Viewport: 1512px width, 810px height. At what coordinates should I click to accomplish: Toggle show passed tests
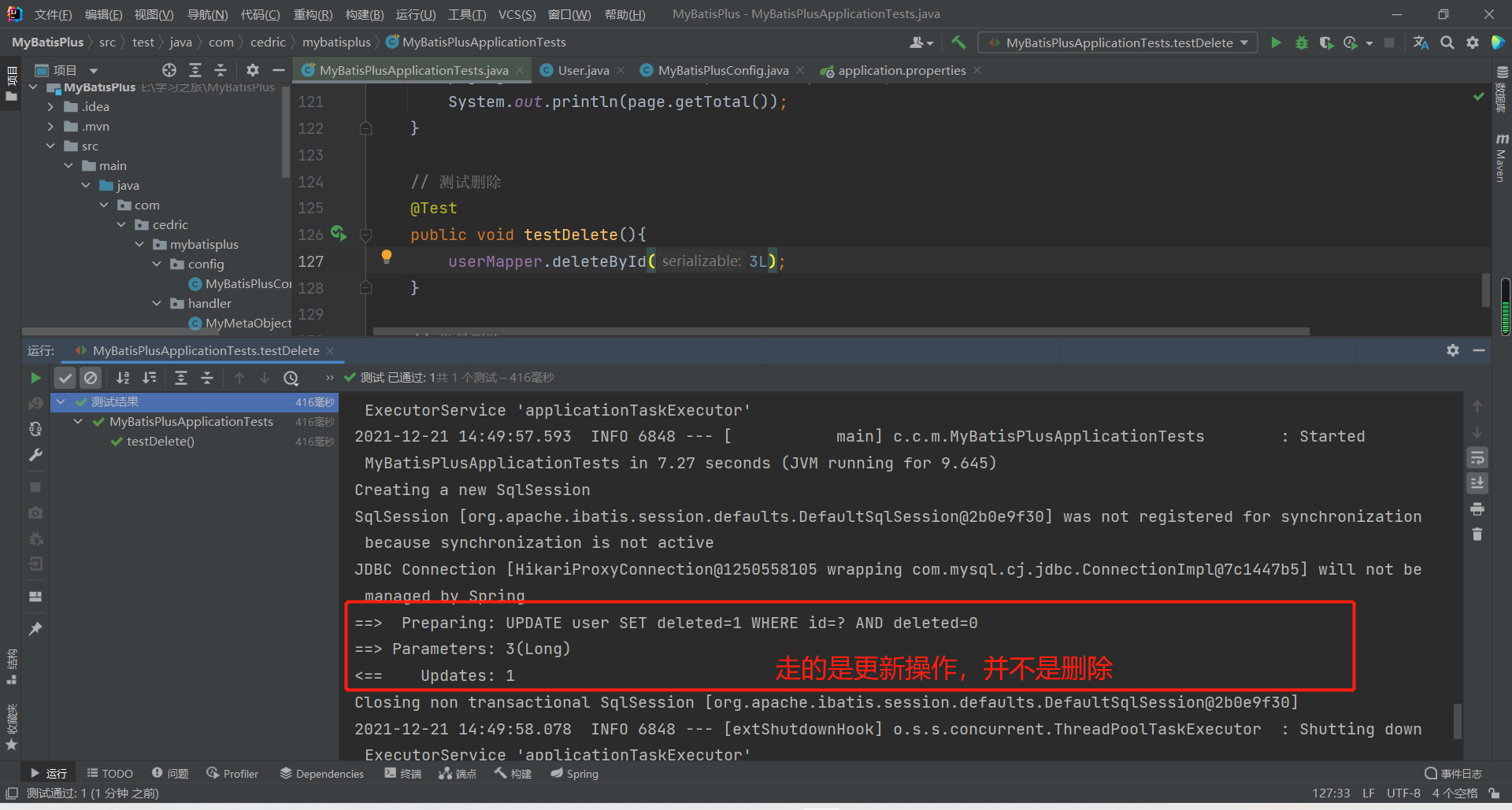coord(65,378)
